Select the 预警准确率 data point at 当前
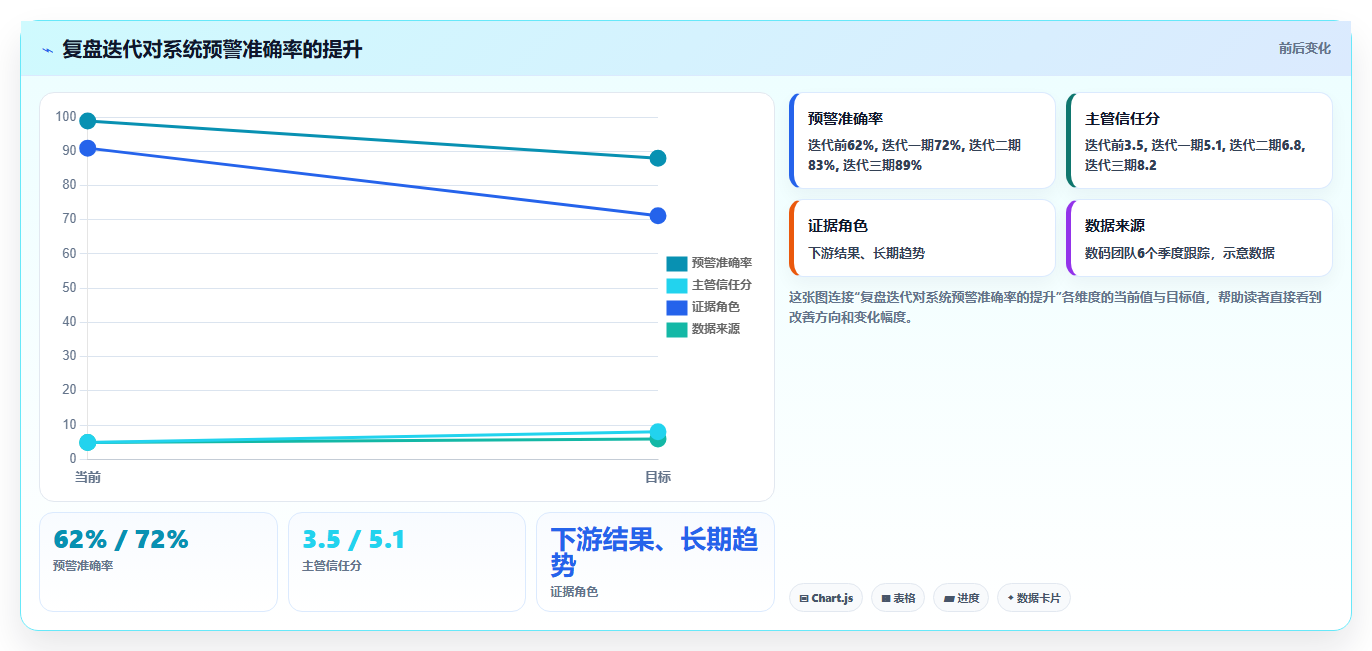Viewport: 1372px width, 651px height. [88, 121]
